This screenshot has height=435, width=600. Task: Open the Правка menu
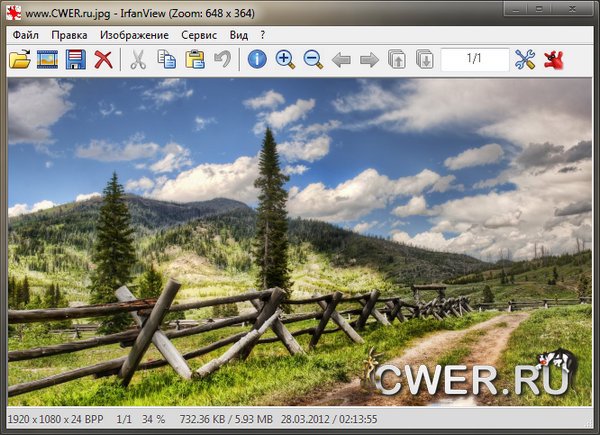coord(69,35)
